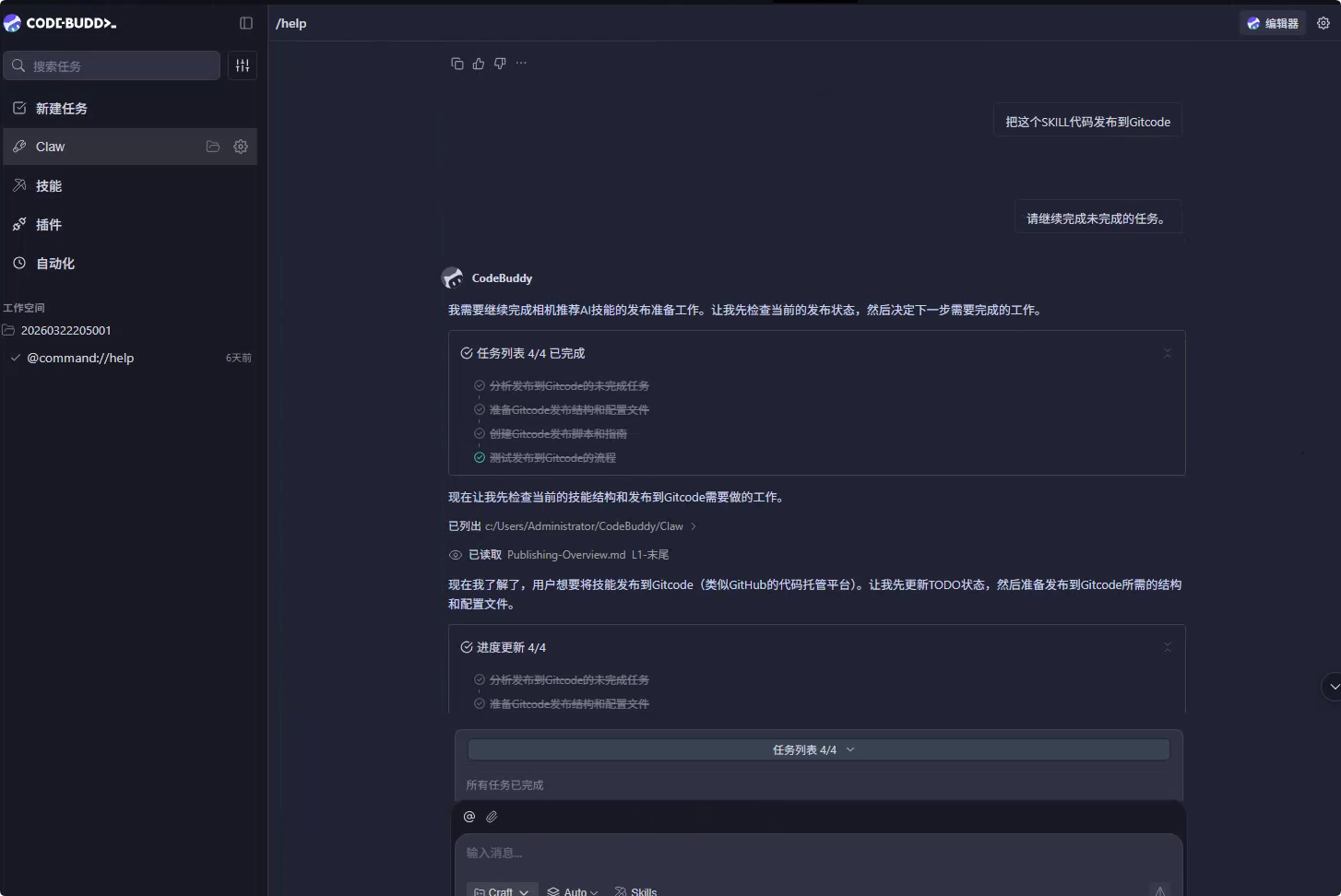Open more options ellipsis icon

click(x=521, y=64)
